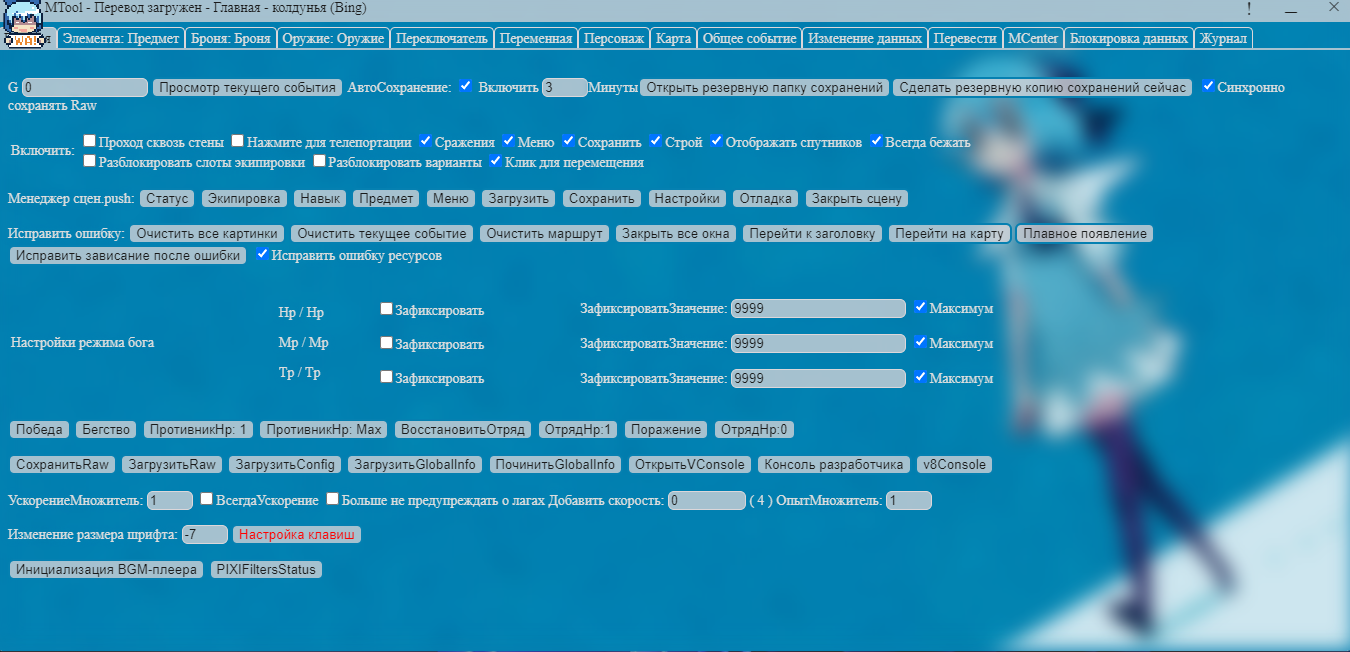This screenshot has height=652, width=1350.
Task: Toggle Клик для перемещения checkbox
Action: pyautogui.click(x=495, y=160)
